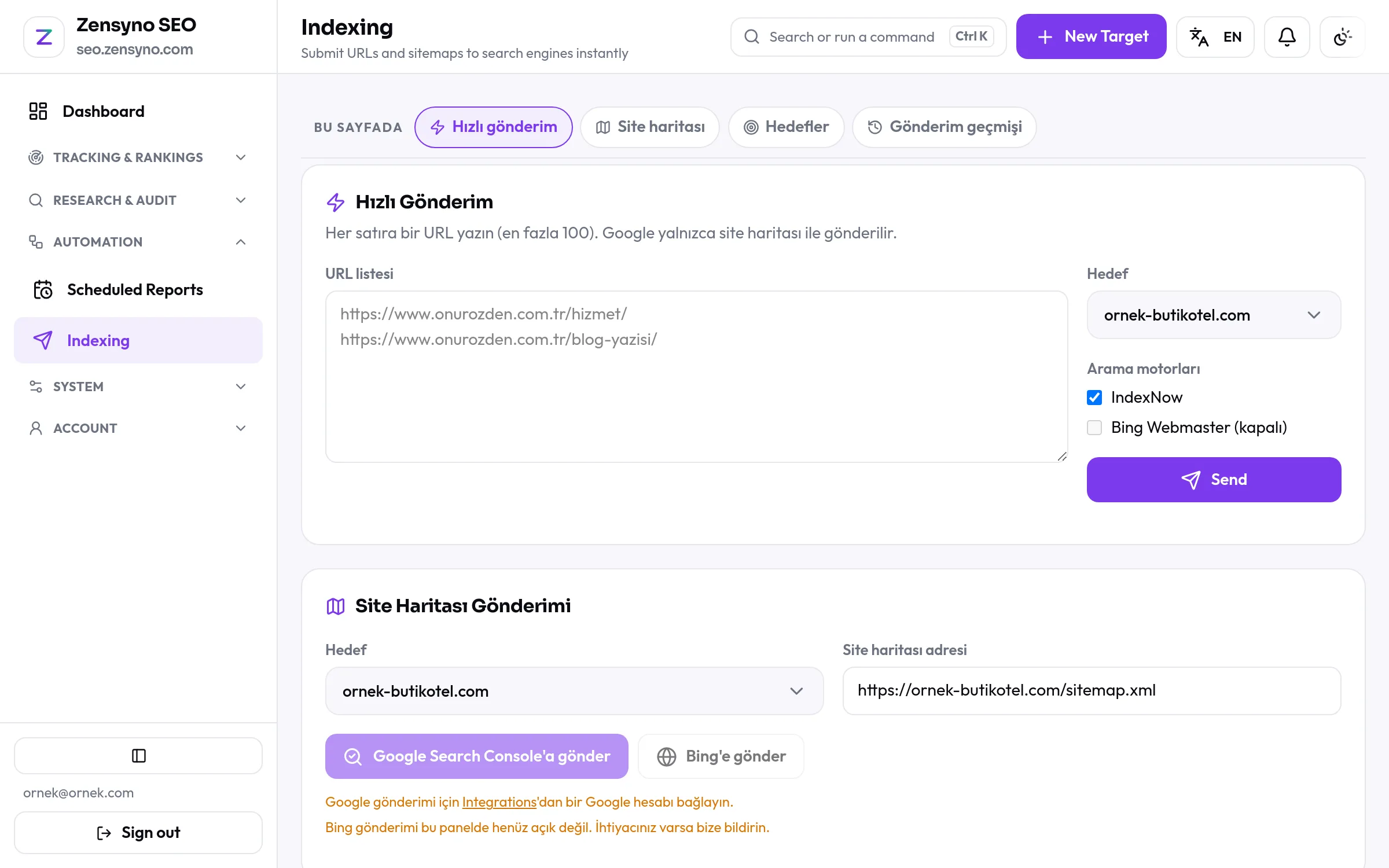Expand the Tracking & Rankings section

tap(138, 157)
